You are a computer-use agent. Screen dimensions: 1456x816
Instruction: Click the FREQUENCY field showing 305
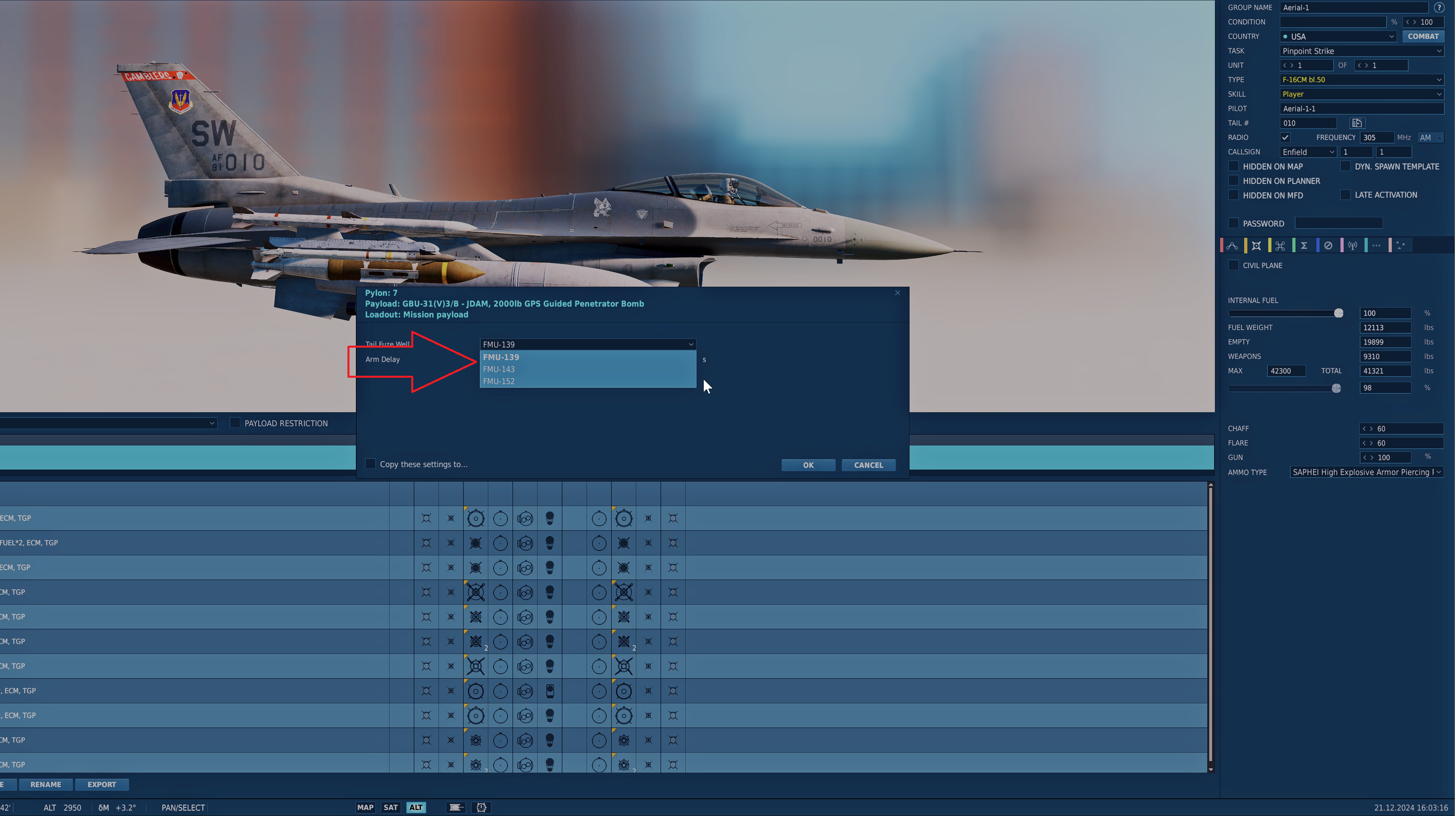click(1376, 138)
